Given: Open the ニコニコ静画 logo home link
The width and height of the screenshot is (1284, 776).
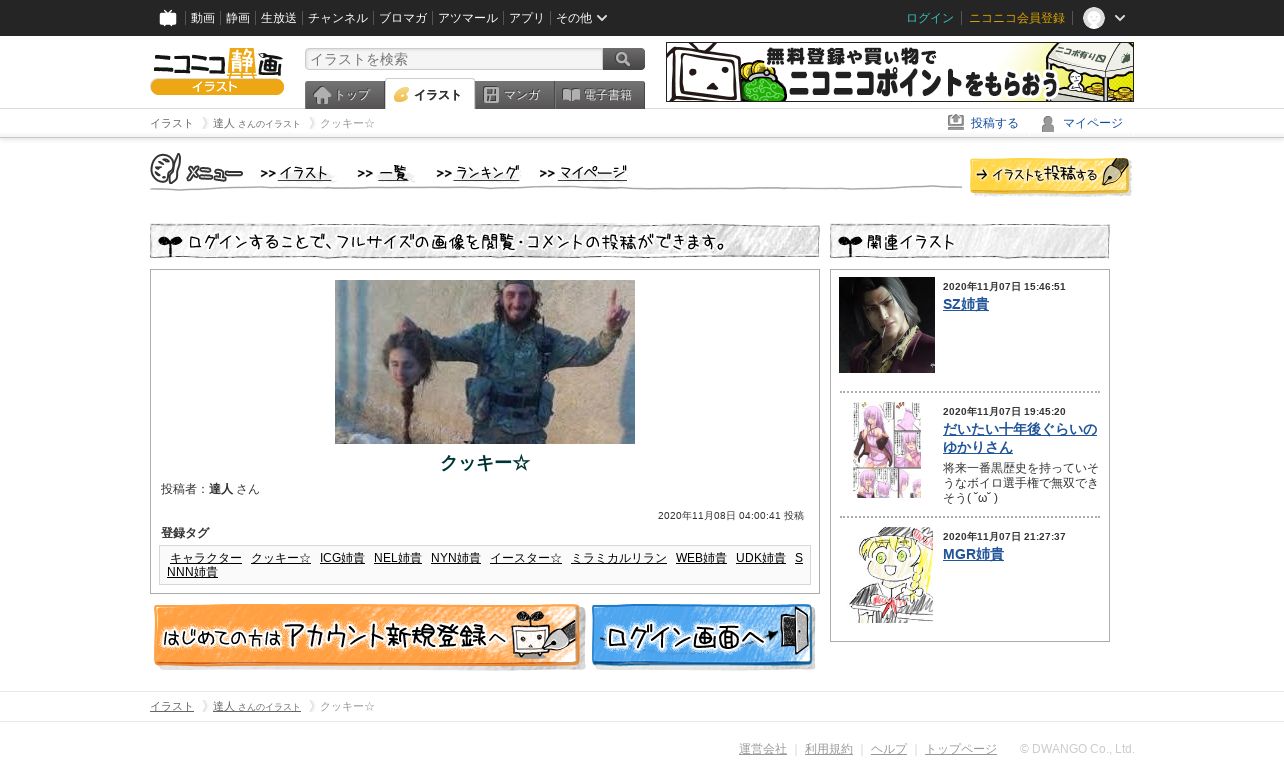Looking at the screenshot, I should pos(217,71).
